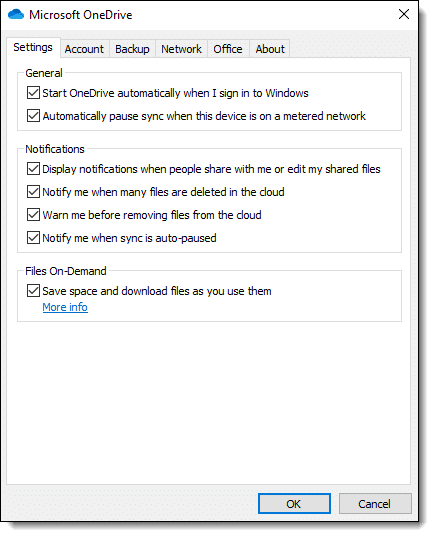Close the Microsoft OneDrive dialog
Screen dimensions: 434x537
click(404, 14)
